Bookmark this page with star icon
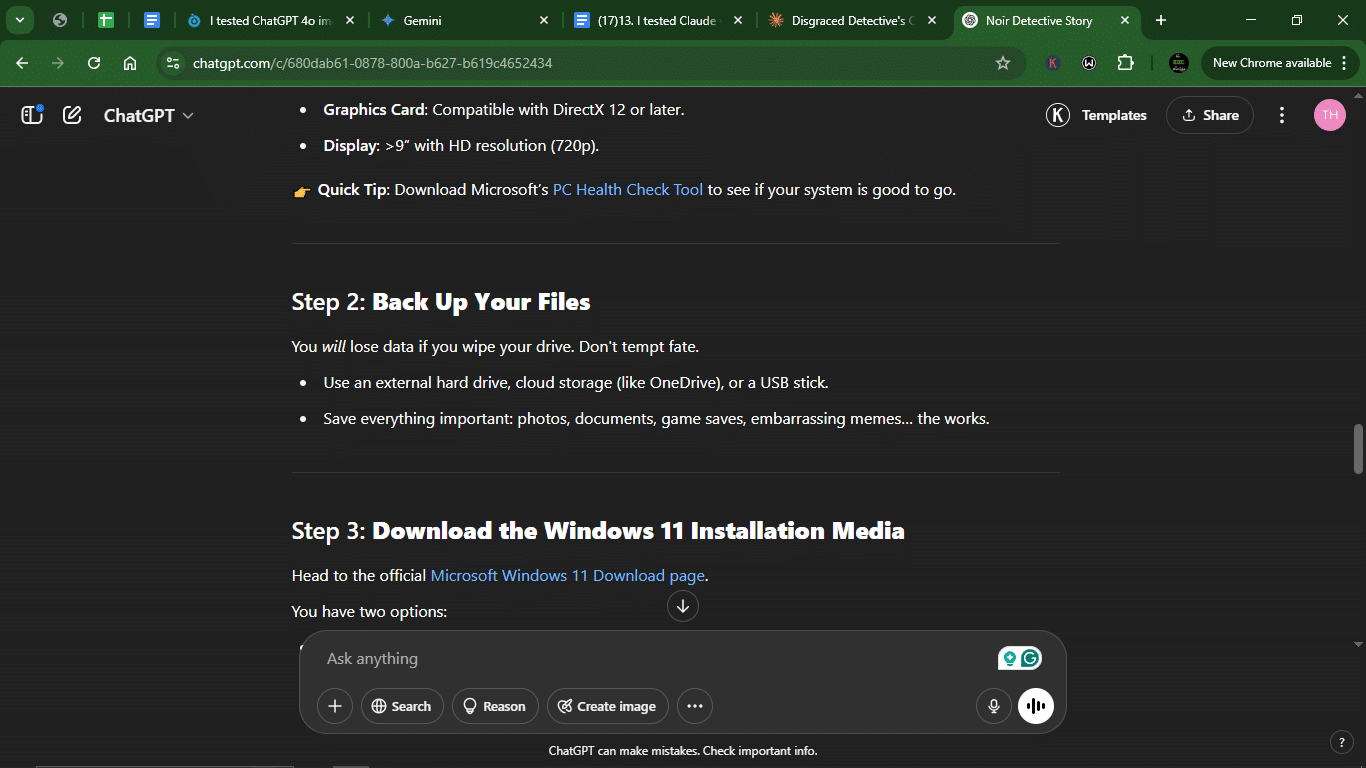This screenshot has width=1366, height=768. 1003,63
